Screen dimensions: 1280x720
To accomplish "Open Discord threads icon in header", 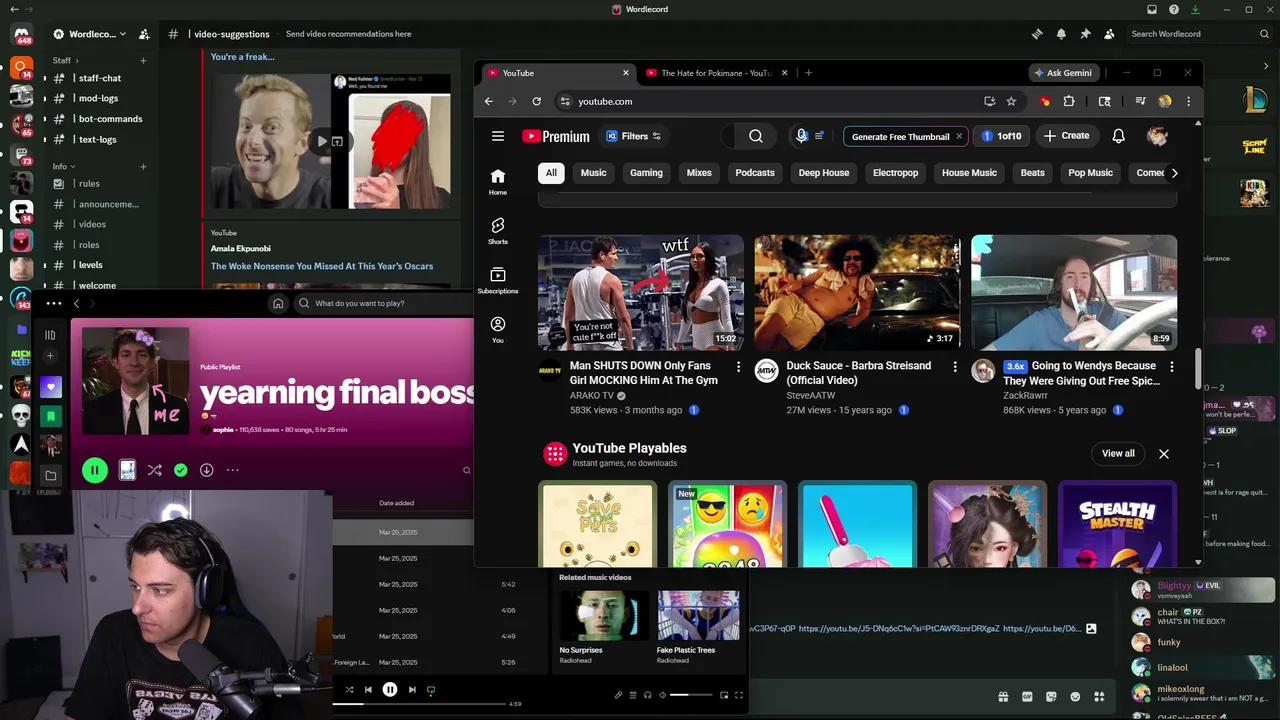I will pyautogui.click(x=1037, y=34).
